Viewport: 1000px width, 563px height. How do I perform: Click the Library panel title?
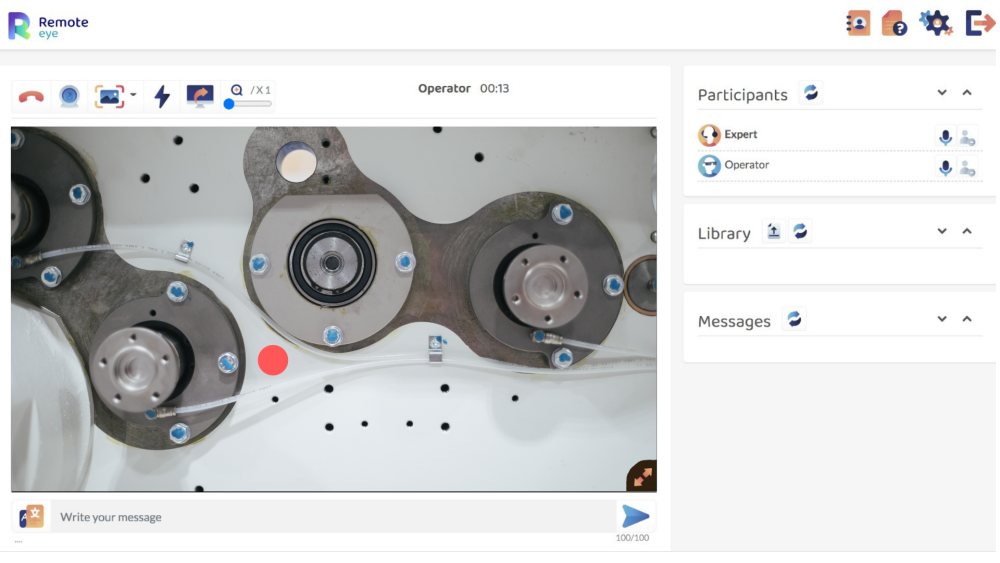pos(724,233)
